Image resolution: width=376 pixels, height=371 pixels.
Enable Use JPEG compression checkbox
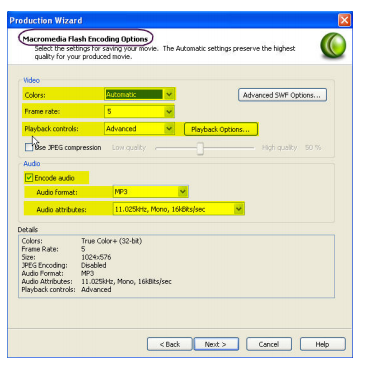pos(29,147)
